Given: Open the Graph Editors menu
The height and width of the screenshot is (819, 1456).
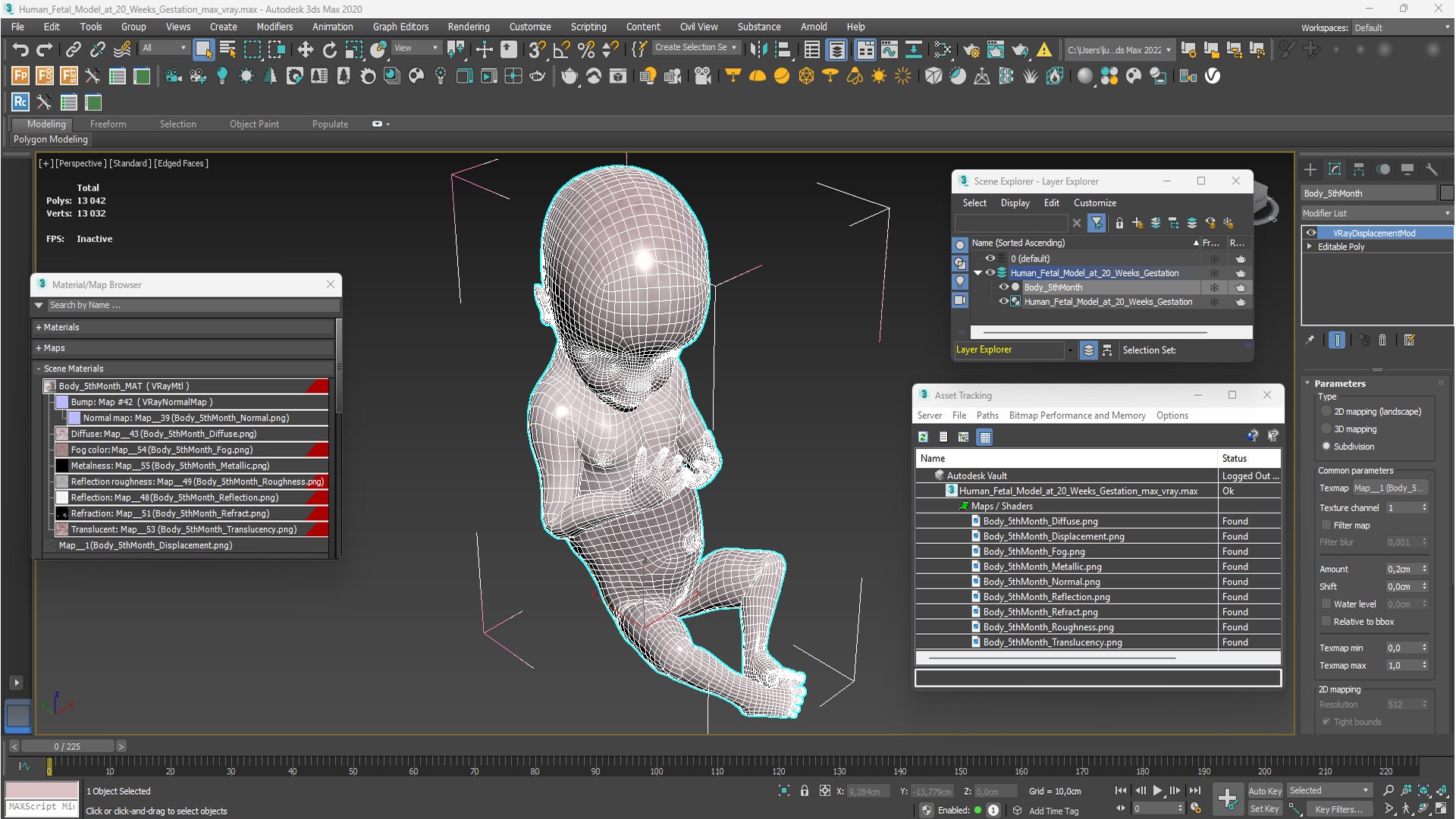Looking at the screenshot, I should (400, 27).
